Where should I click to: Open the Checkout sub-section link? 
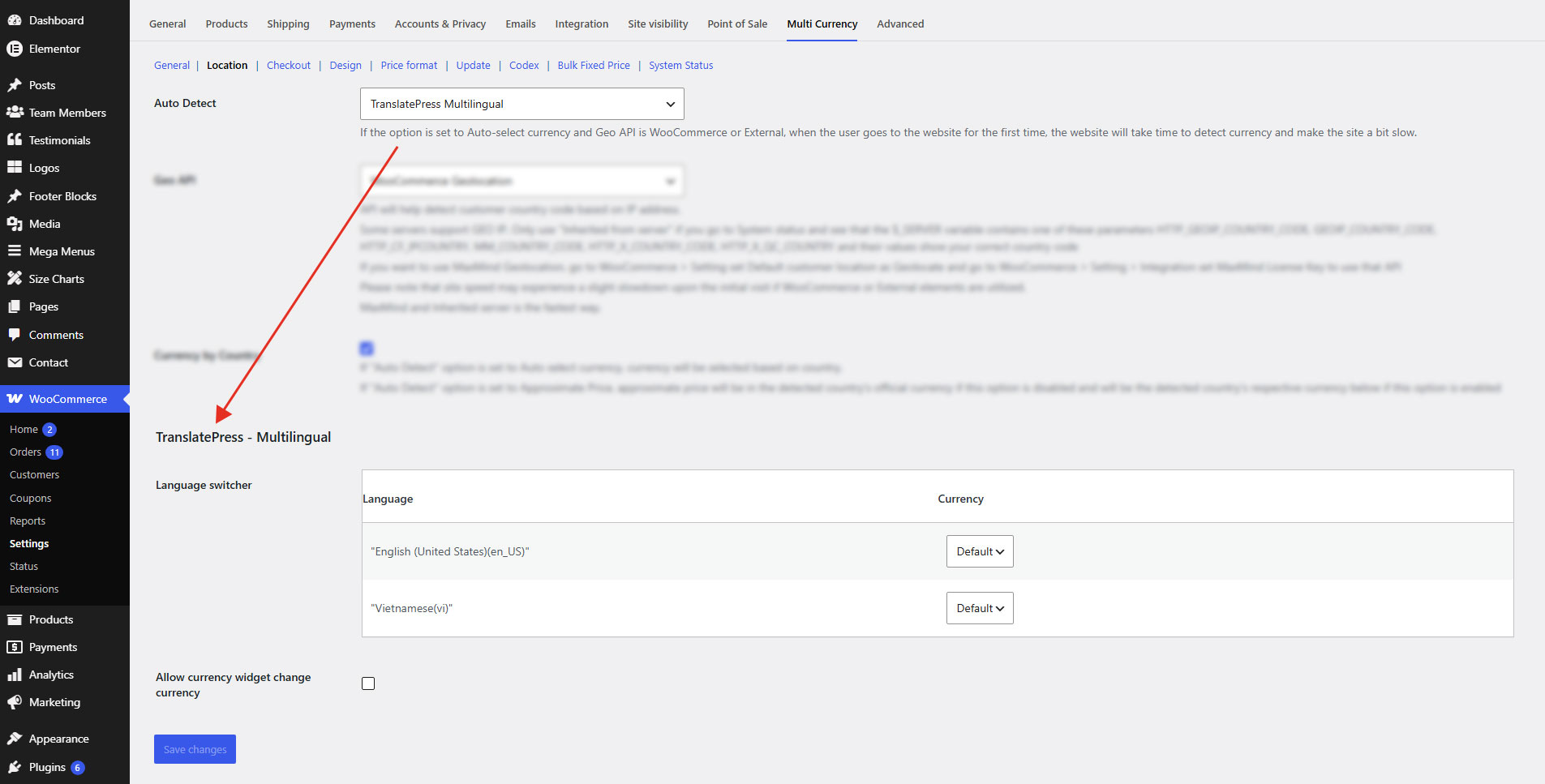click(x=289, y=66)
